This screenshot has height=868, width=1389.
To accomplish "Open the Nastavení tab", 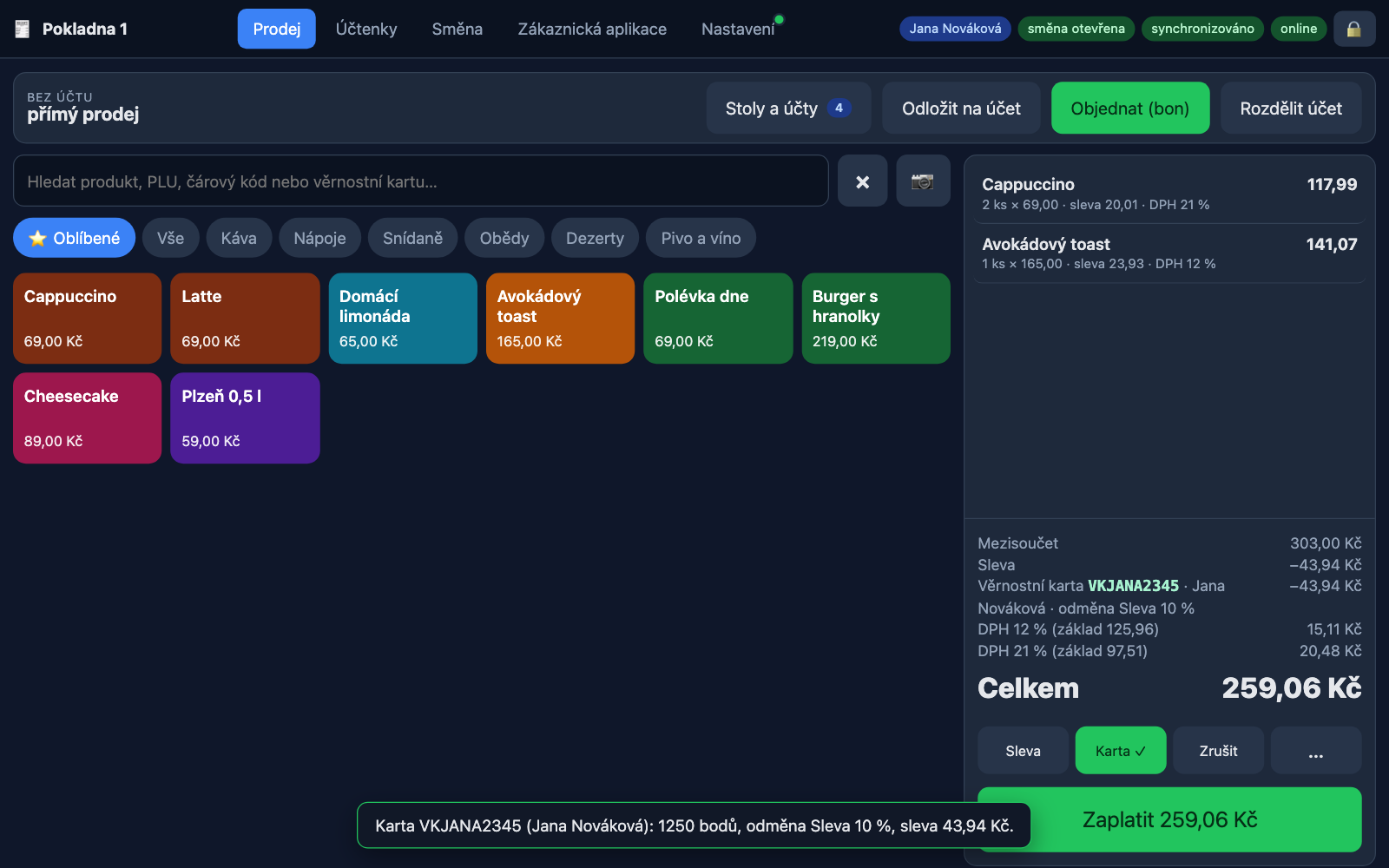I will pyautogui.click(x=738, y=29).
